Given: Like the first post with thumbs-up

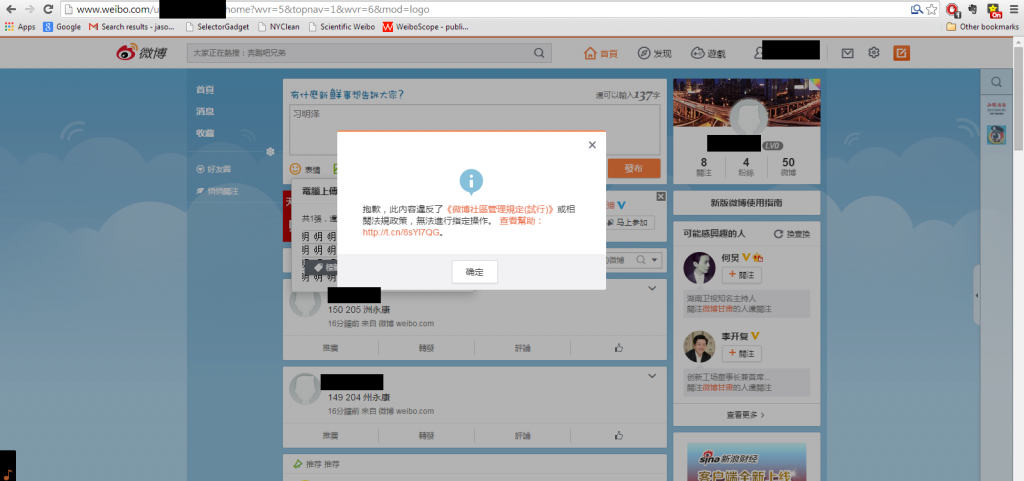Looking at the screenshot, I should coord(619,347).
